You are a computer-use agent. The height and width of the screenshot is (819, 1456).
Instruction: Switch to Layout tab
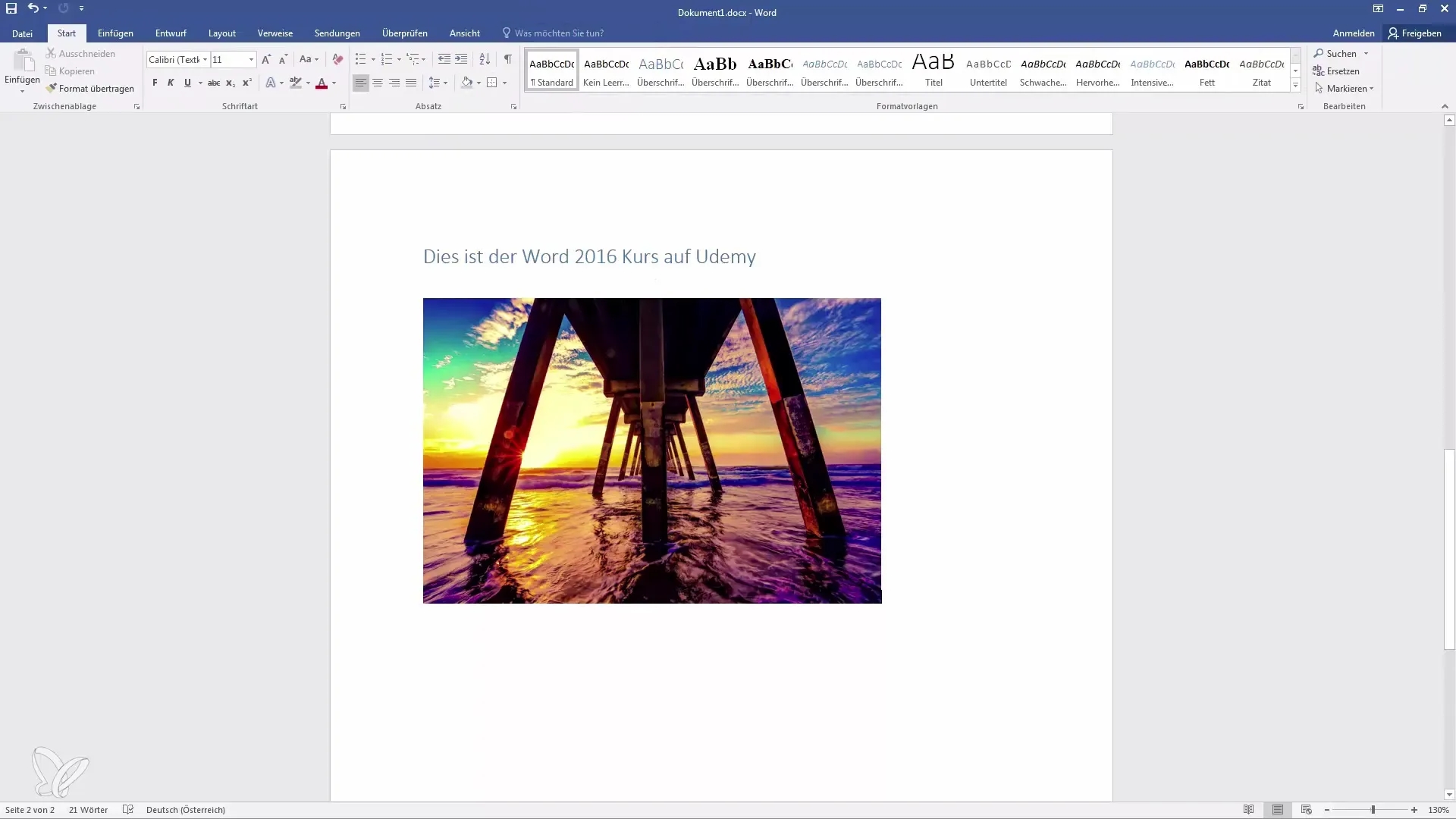222,33
